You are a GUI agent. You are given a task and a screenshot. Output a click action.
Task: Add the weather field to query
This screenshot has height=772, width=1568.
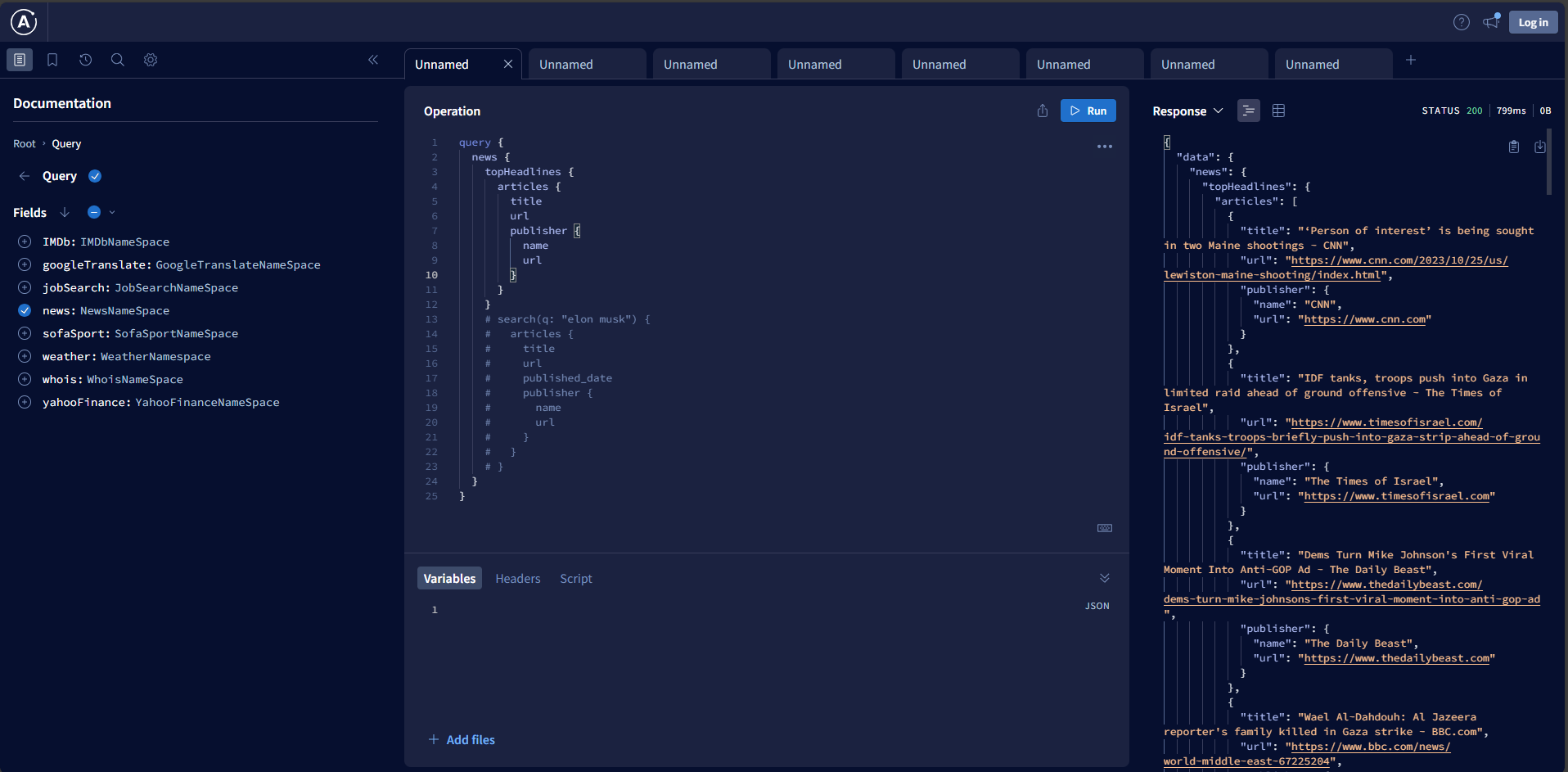click(25, 356)
